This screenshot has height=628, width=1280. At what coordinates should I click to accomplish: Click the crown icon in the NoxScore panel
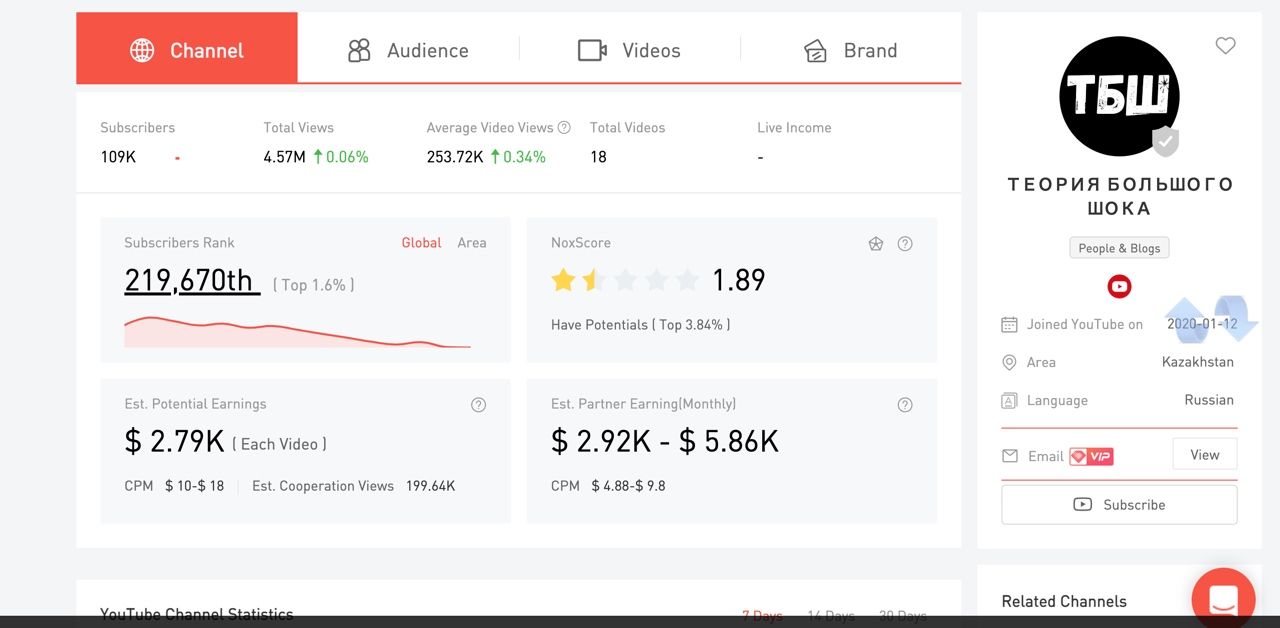tap(875, 243)
